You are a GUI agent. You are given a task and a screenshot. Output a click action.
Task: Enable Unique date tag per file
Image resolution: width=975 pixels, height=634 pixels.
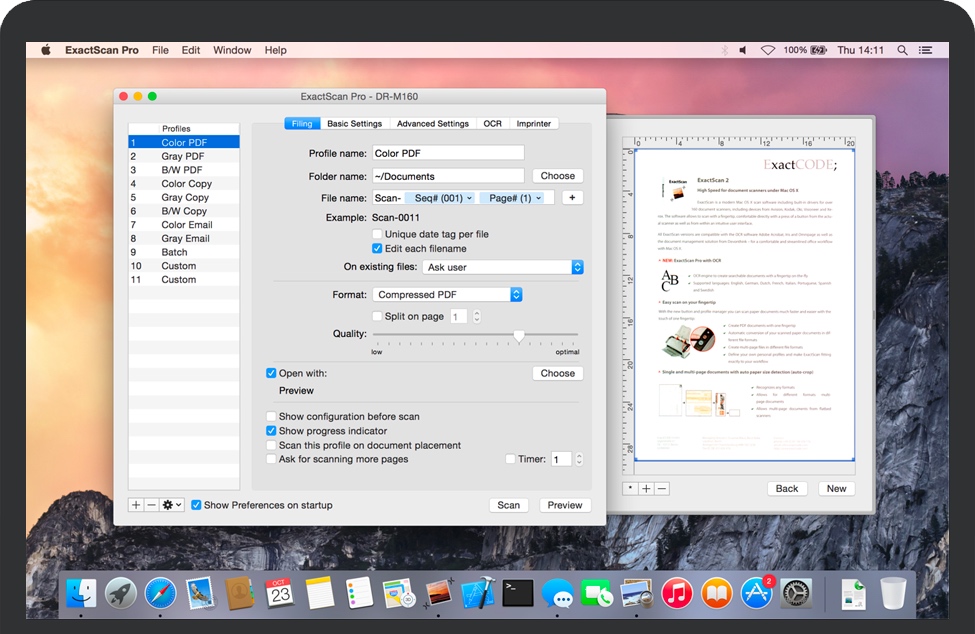click(x=377, y=234)
